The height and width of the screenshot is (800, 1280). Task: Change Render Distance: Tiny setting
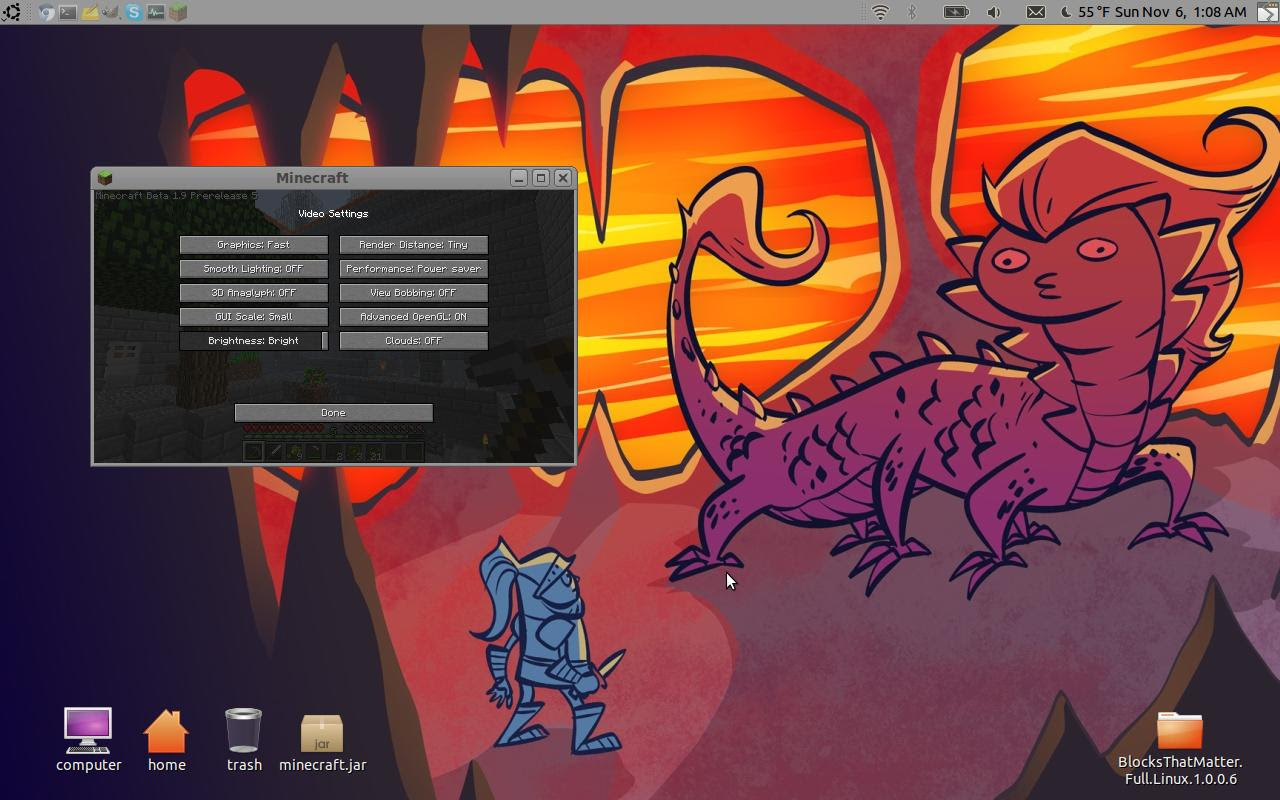[x=414, y=245]
